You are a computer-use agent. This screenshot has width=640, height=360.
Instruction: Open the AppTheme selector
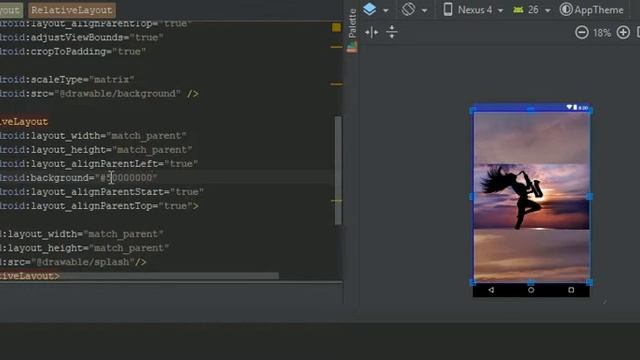pos(591,10)
